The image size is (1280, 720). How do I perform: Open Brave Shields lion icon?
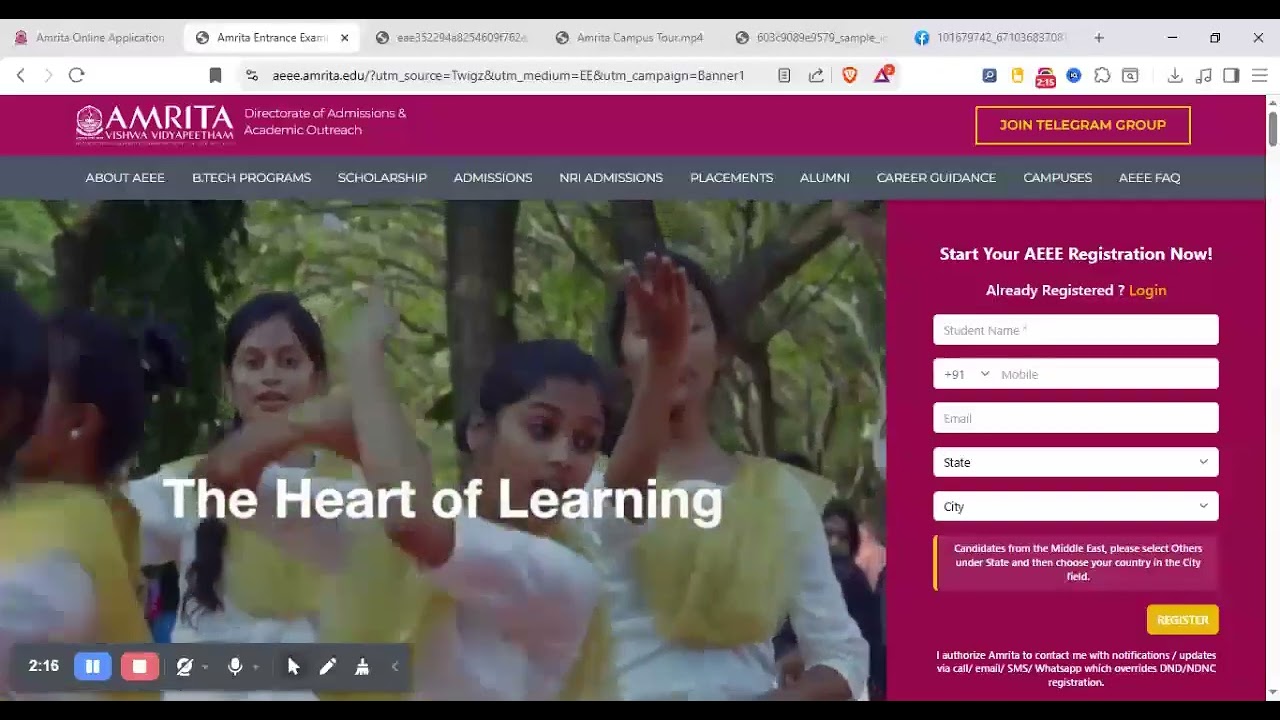pos(850,75)
